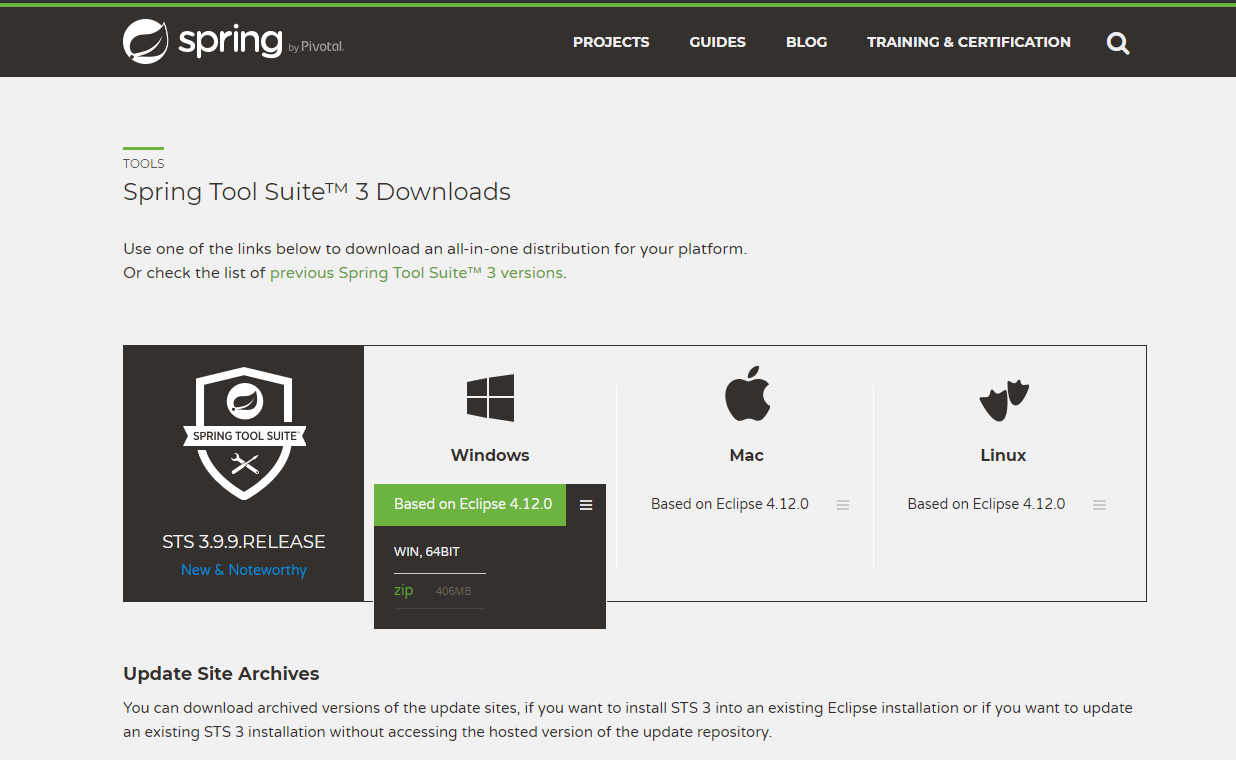
Task: Open the New & Noteworthy link
Action: click(x=244, y=570)
